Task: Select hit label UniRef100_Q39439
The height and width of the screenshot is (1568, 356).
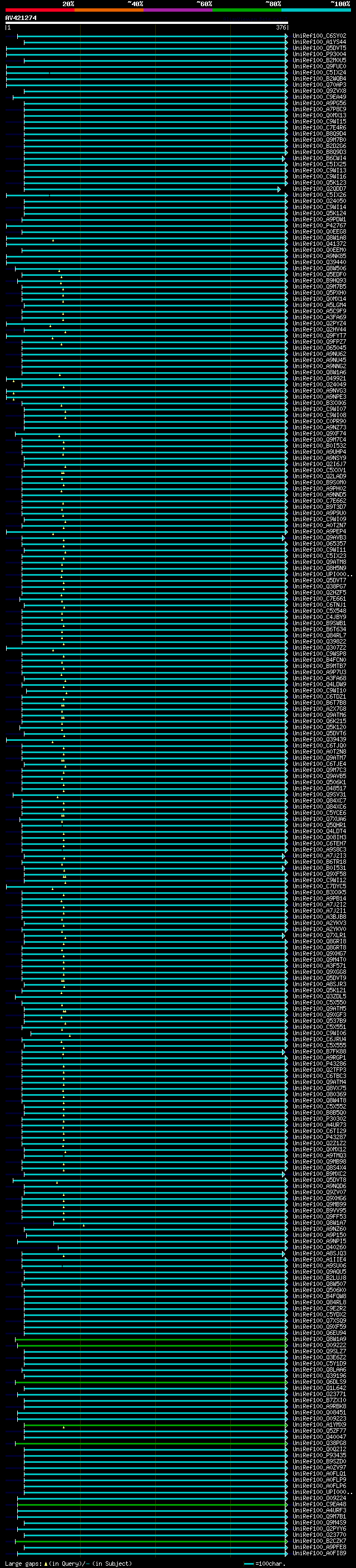Action: tap(319, 740)
